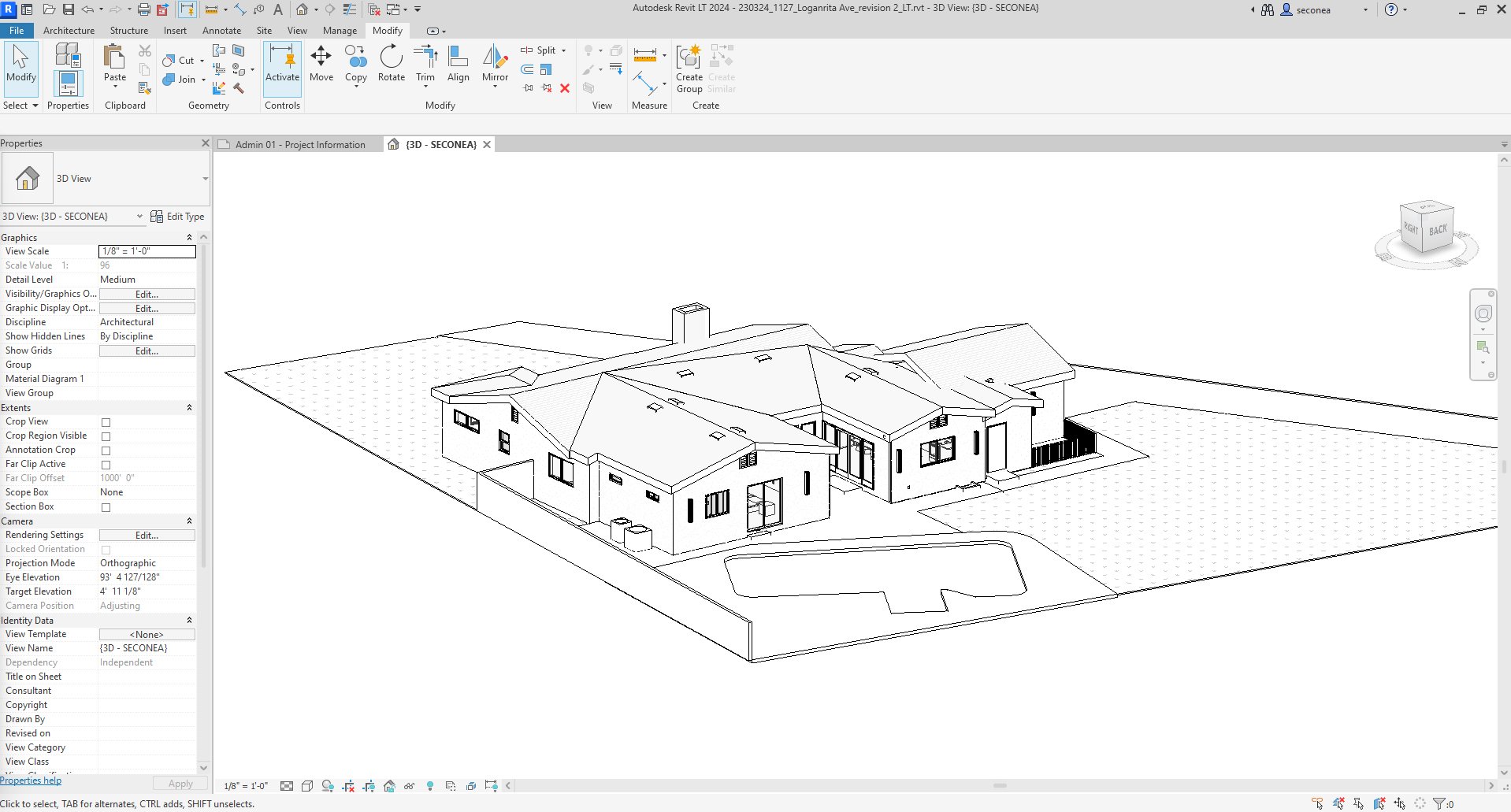Open the 3D View type selector dropdown
The image size is (1511, 812).
205,179
